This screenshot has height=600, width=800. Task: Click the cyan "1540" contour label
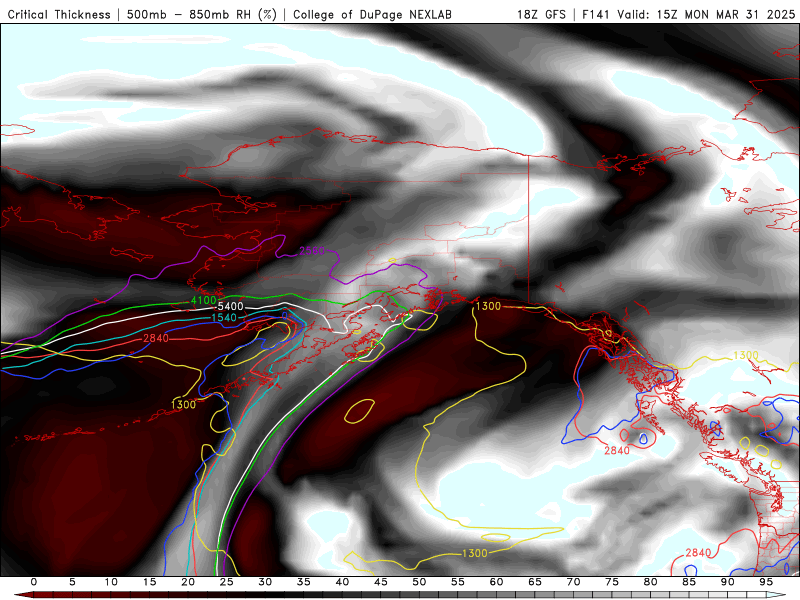pos(224,318)
